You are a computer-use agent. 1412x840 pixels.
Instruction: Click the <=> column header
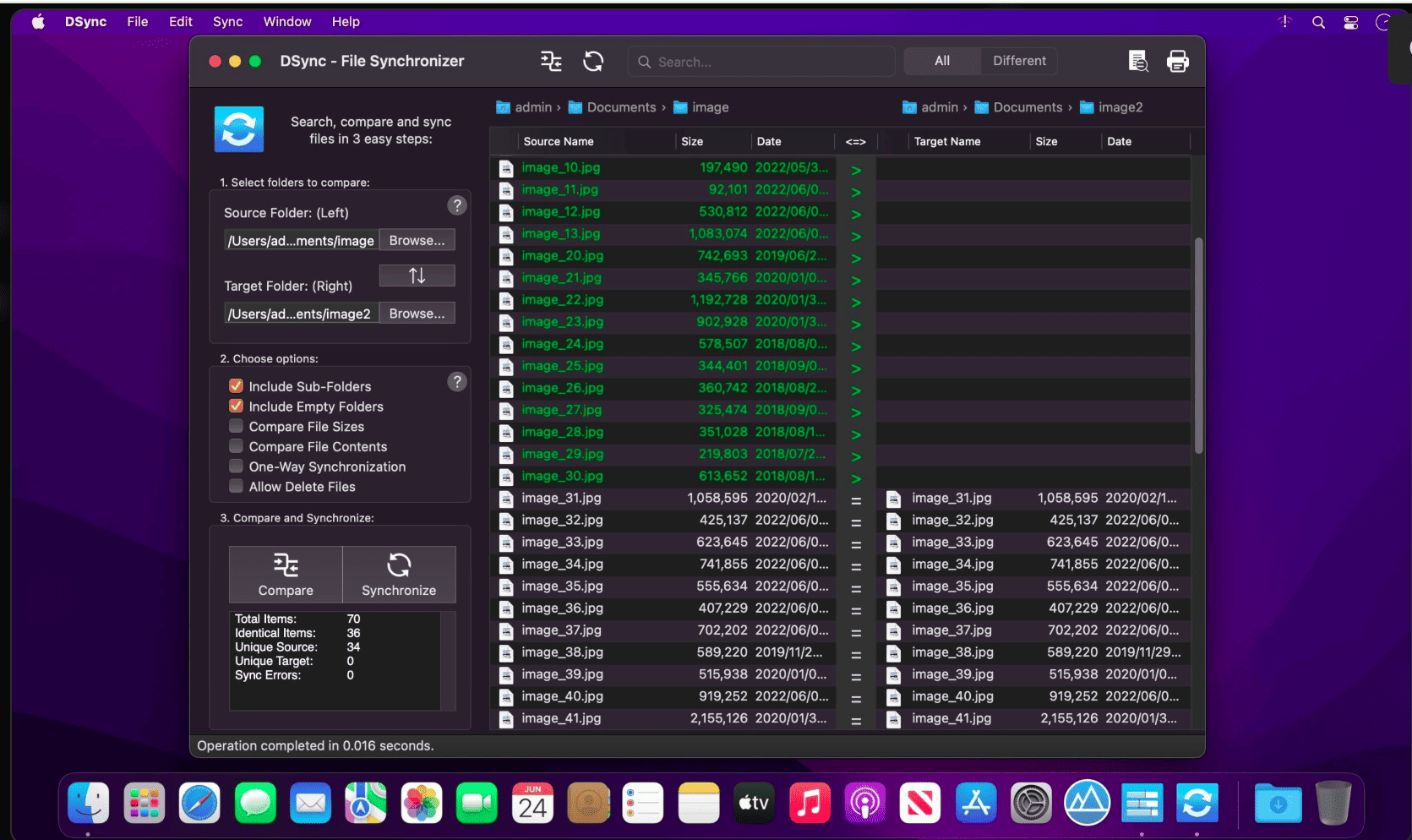[x=856, y=142]
